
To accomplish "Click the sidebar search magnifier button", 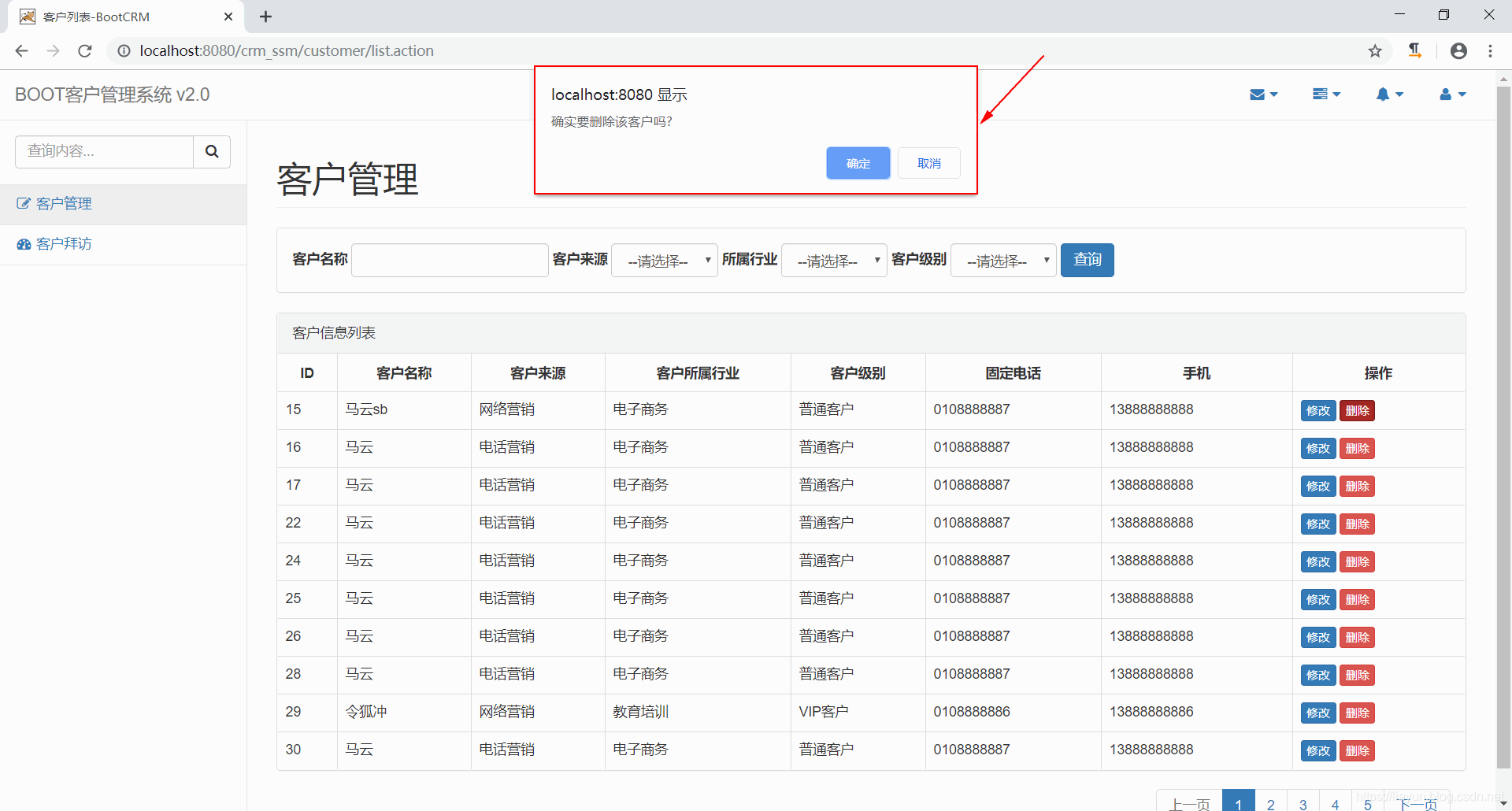I will point(212,151).
